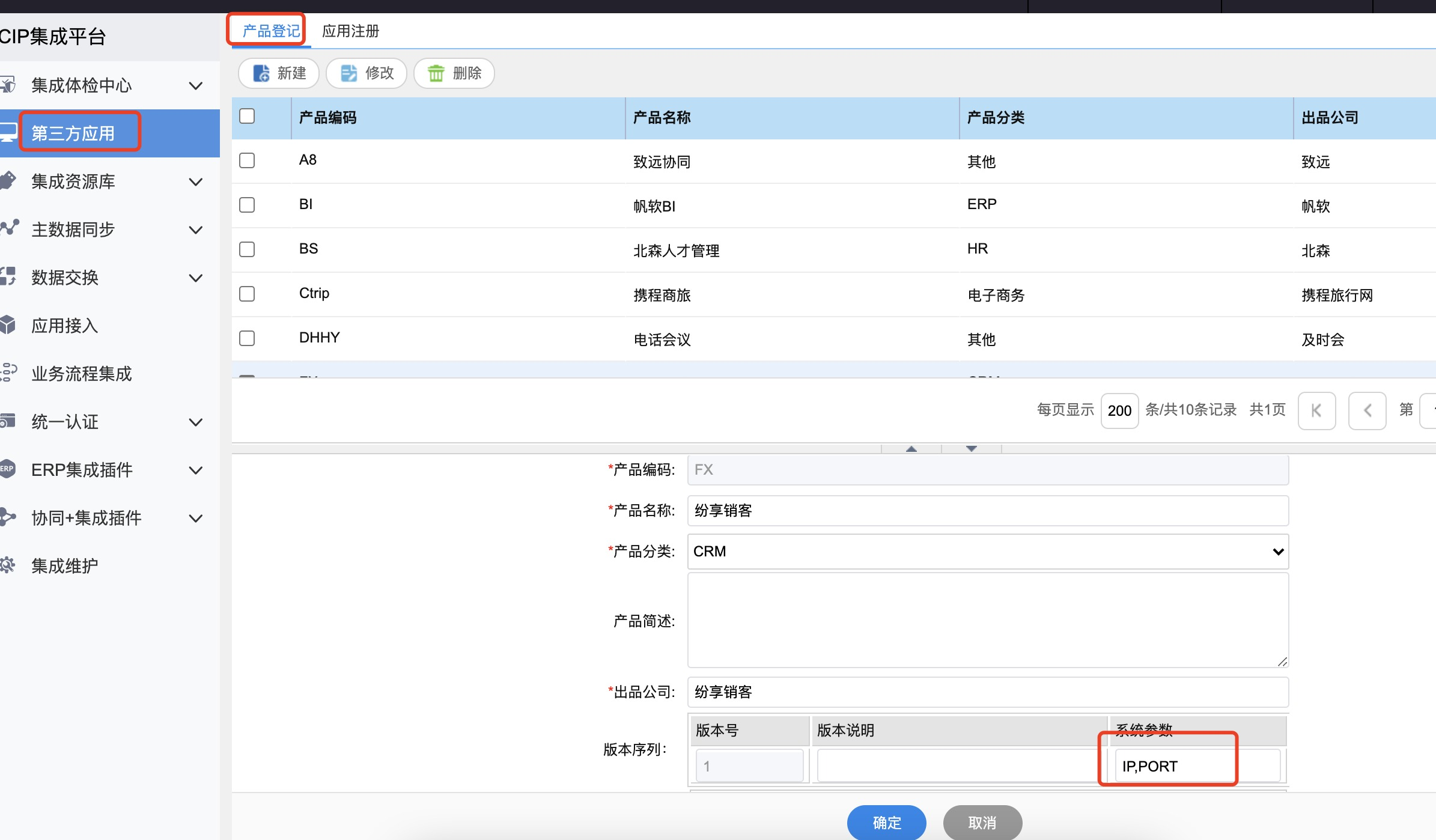Click the 产品编码 FX field
Screen dimensions: 1436x840
coord(988,470)
